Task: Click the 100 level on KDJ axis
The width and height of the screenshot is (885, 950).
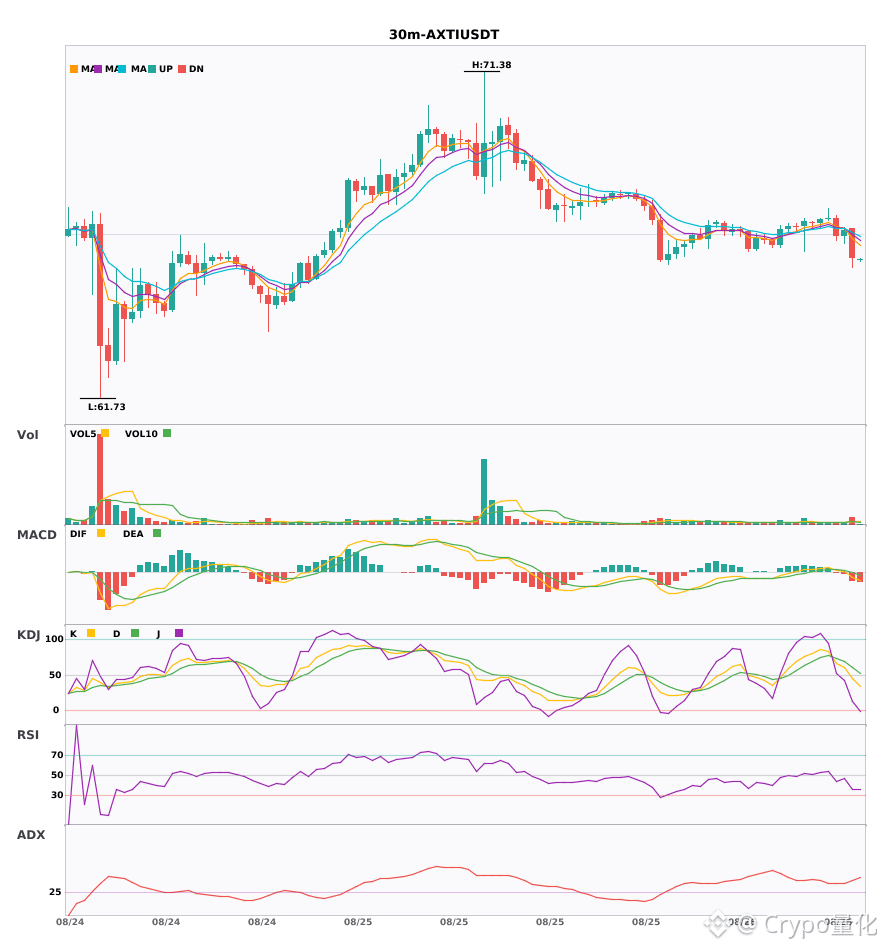Action: pyautogui.click(x=55, y=639)
